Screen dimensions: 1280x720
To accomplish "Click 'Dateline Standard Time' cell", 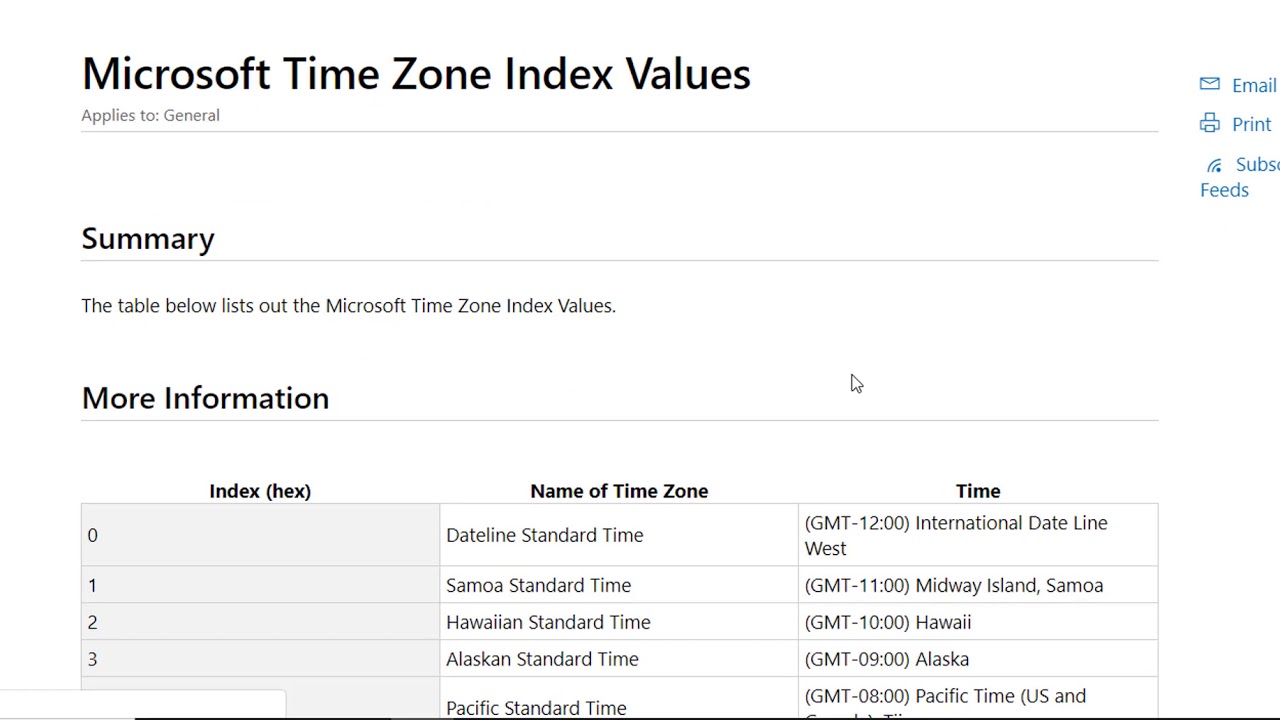I will pyautogui.click(x=619, y=535).
